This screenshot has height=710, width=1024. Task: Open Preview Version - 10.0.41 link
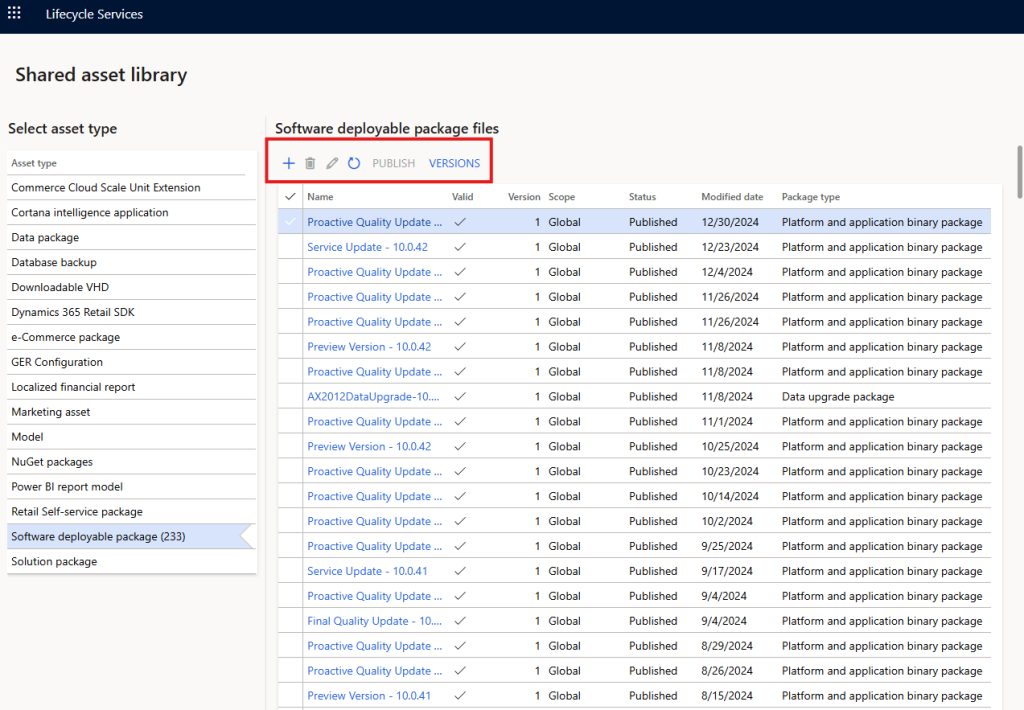click(x=369, y=696)
